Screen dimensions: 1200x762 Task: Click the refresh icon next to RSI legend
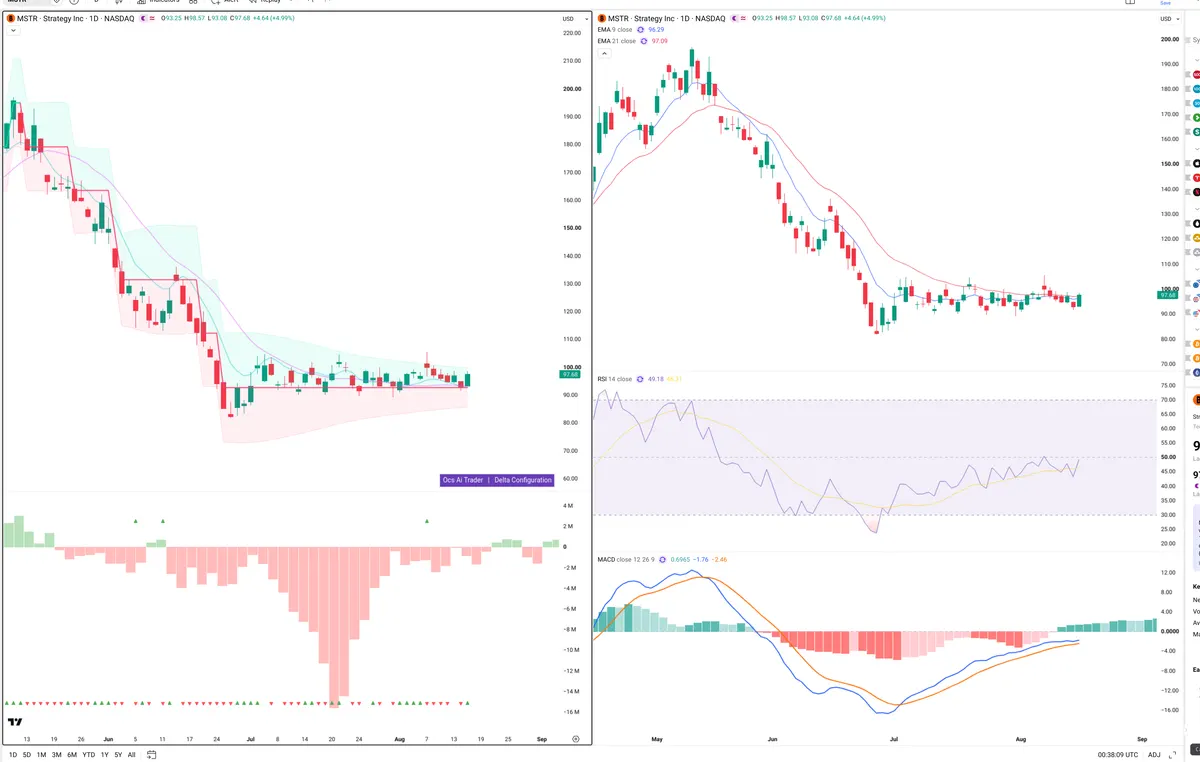640,379
